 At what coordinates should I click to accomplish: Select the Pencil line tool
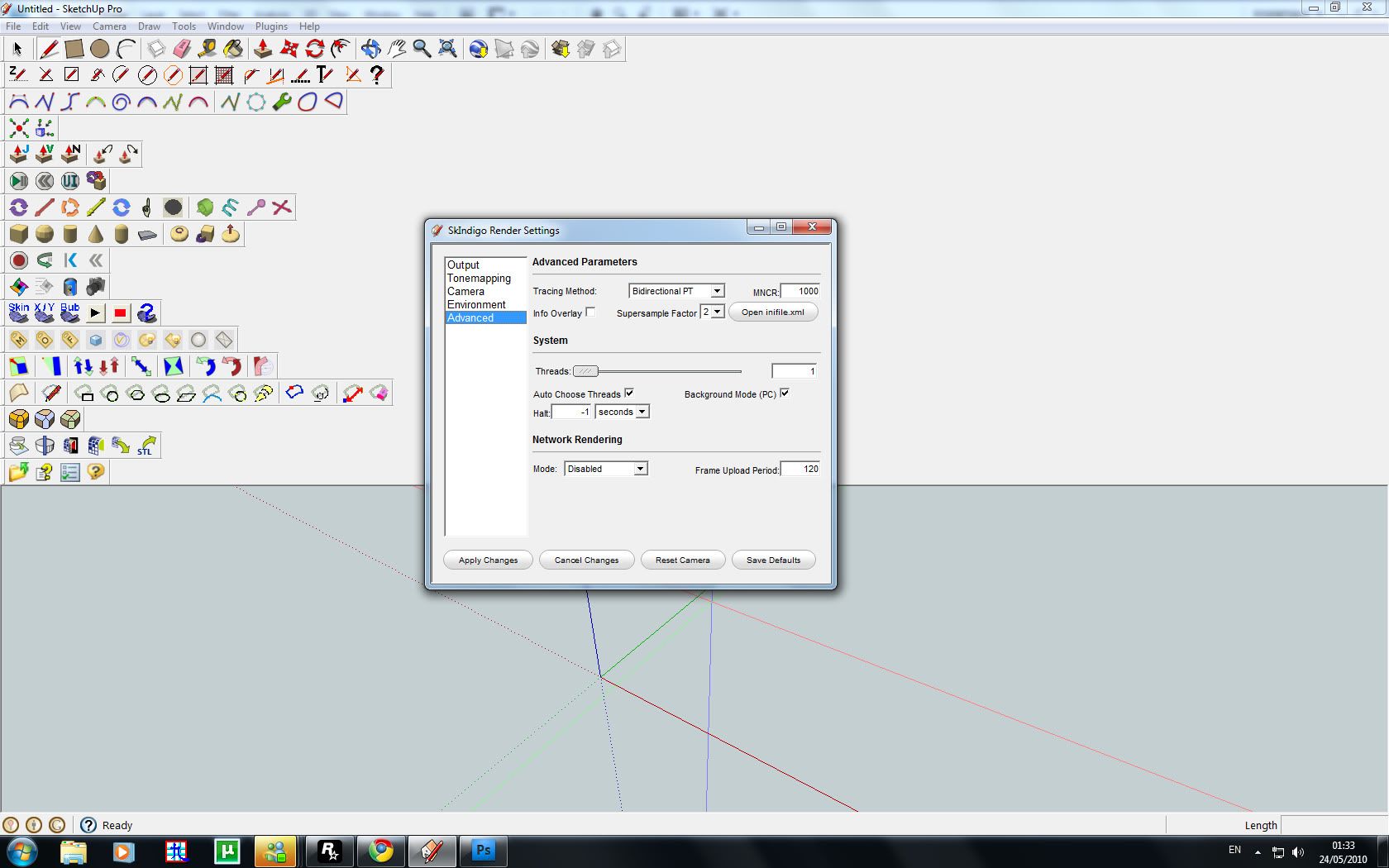(x=49, y=50)
